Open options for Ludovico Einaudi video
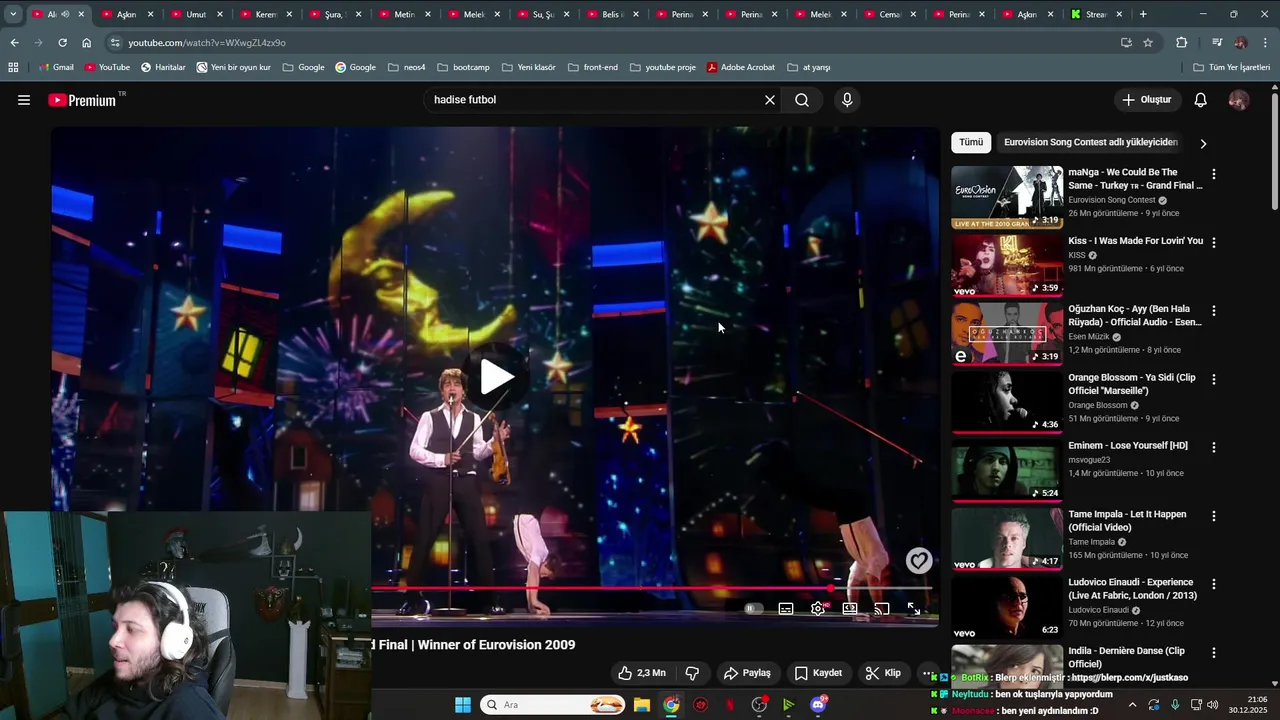1280x720 pixels. click(1214, 584)
